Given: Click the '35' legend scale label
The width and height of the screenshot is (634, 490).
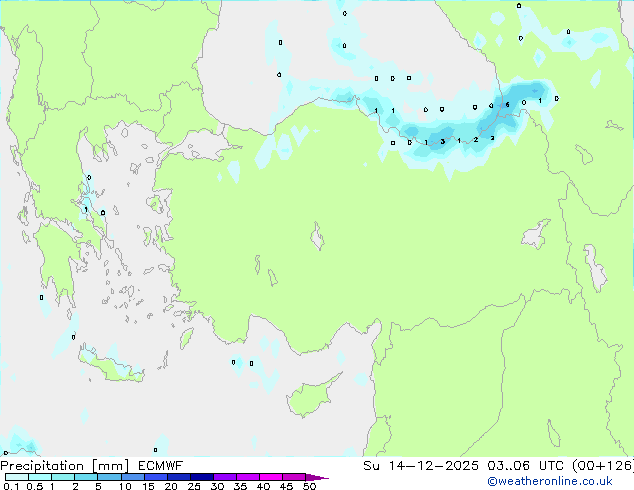Looking at the screenshot, I should [x=241, y=486].
